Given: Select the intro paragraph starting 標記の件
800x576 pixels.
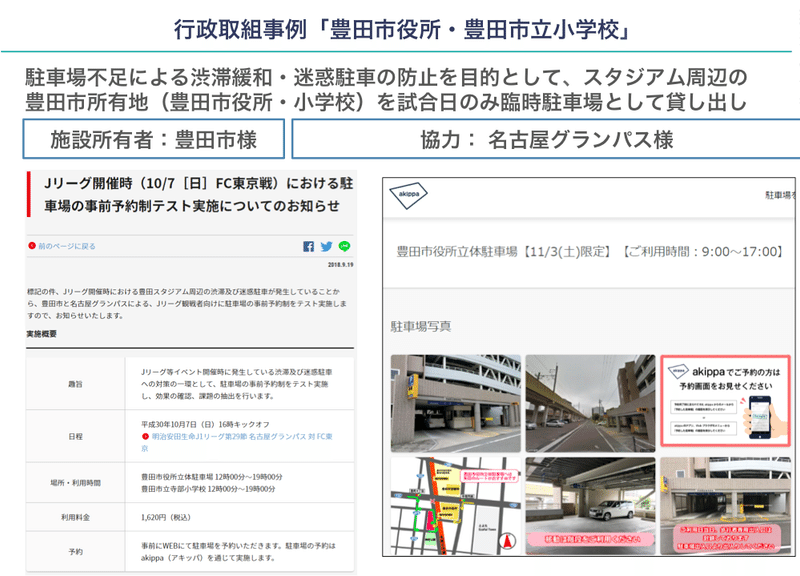Looking at the screenshot, I should pos(187,304).
